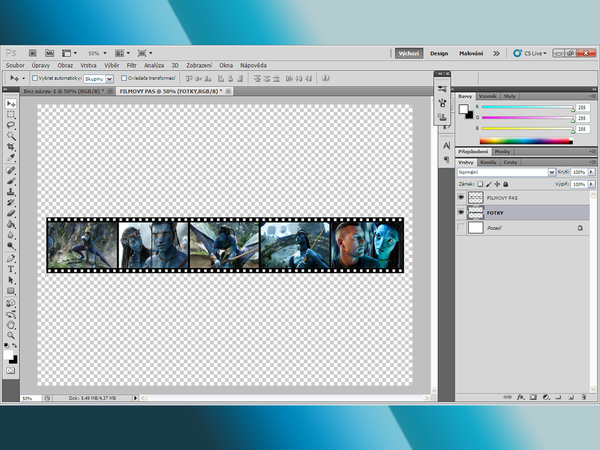Select the Pozadí layer thumbnail
This screenshot has width=600, height=450.
[476, 229]
